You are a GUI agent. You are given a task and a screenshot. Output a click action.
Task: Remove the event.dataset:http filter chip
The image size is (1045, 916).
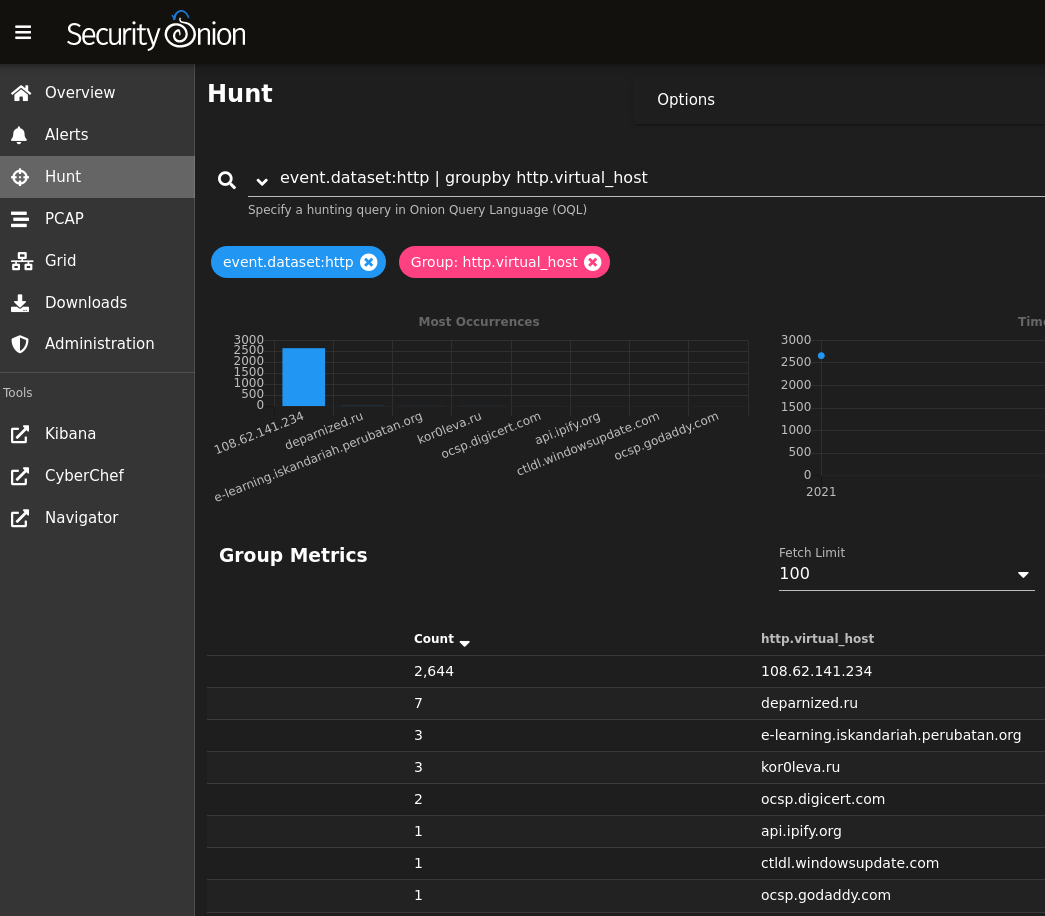click(369, 262)
